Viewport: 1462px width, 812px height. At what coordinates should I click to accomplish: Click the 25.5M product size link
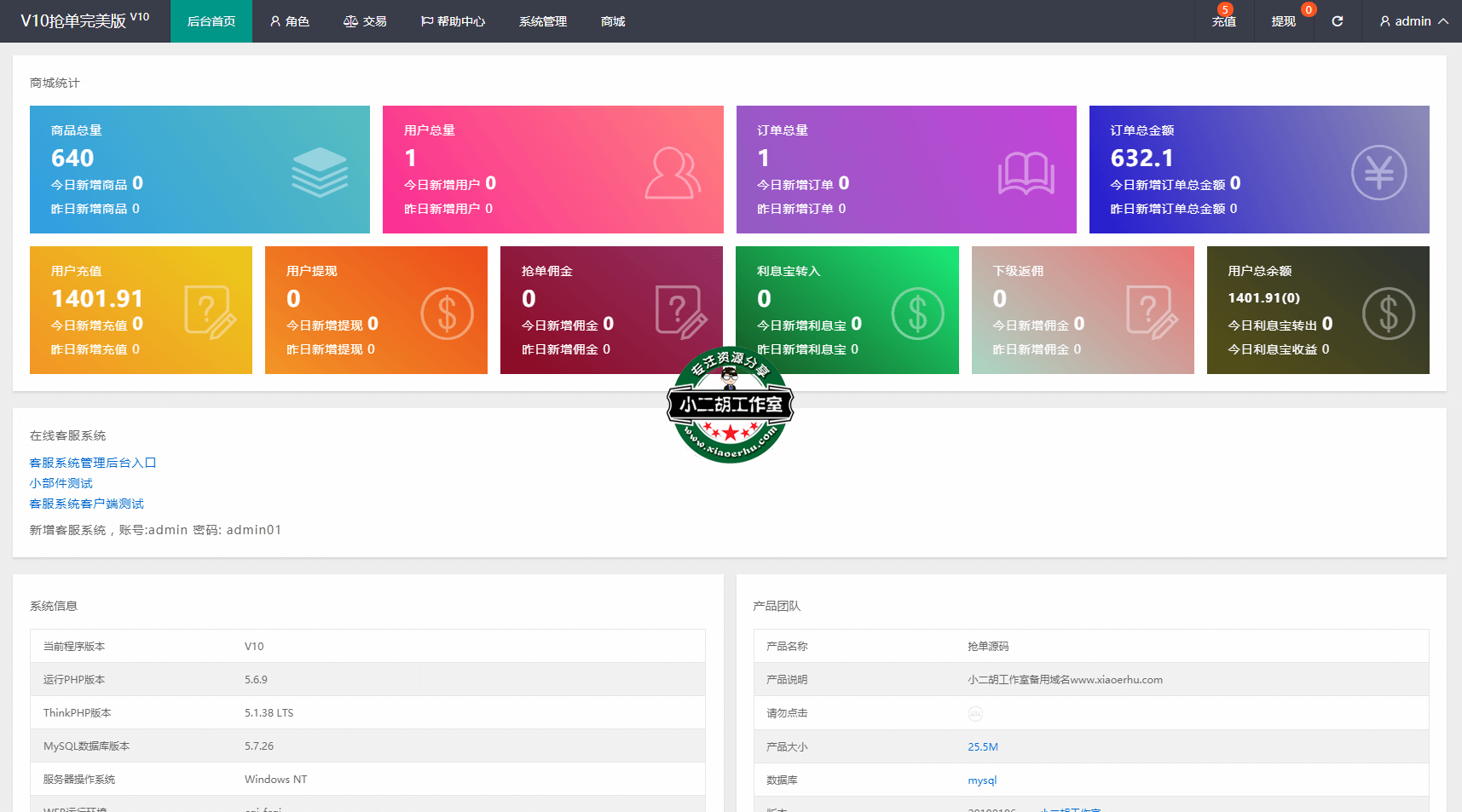pos(982,747)
